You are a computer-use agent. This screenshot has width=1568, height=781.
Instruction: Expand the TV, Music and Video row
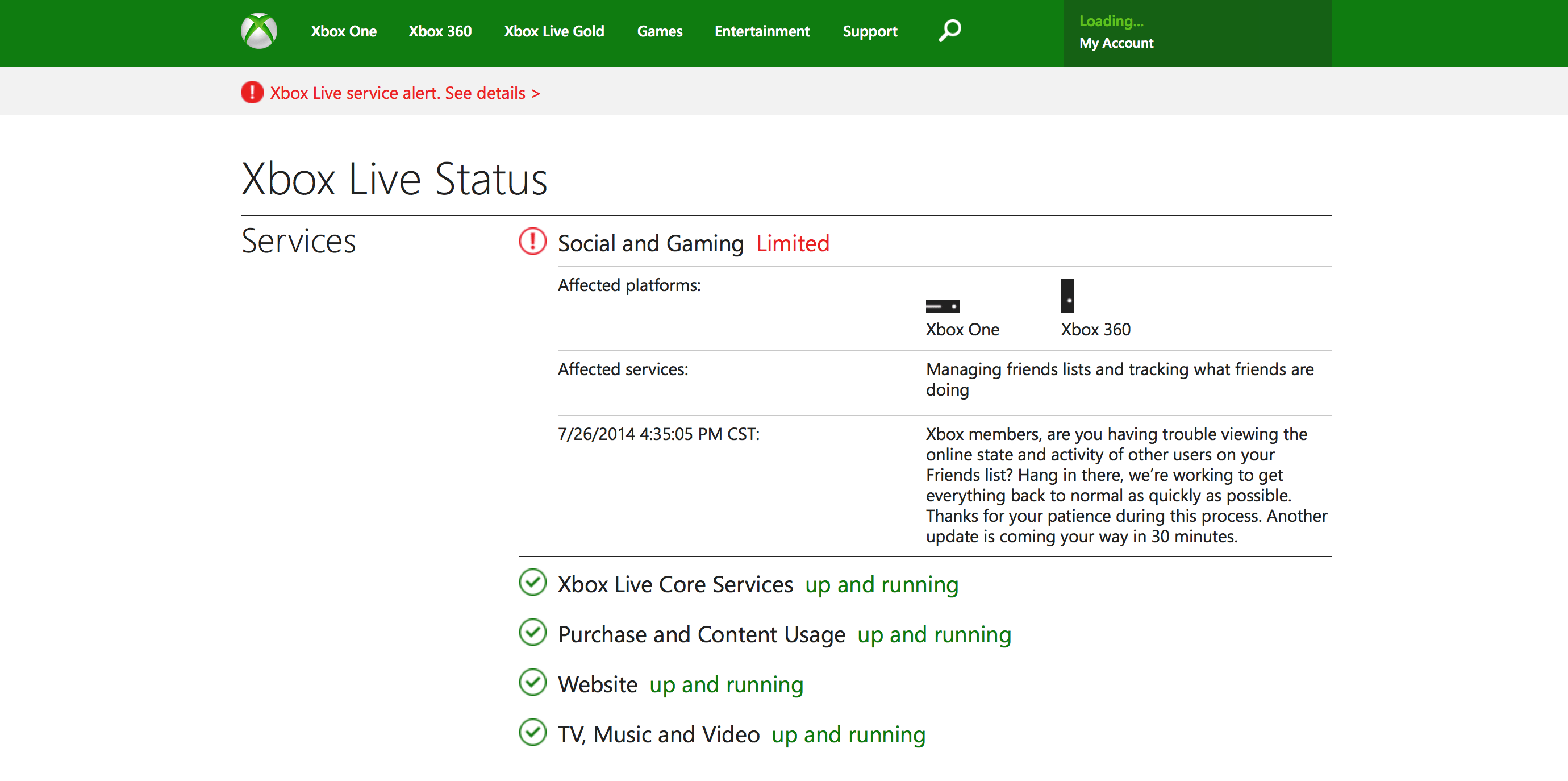tap(658, 735)
